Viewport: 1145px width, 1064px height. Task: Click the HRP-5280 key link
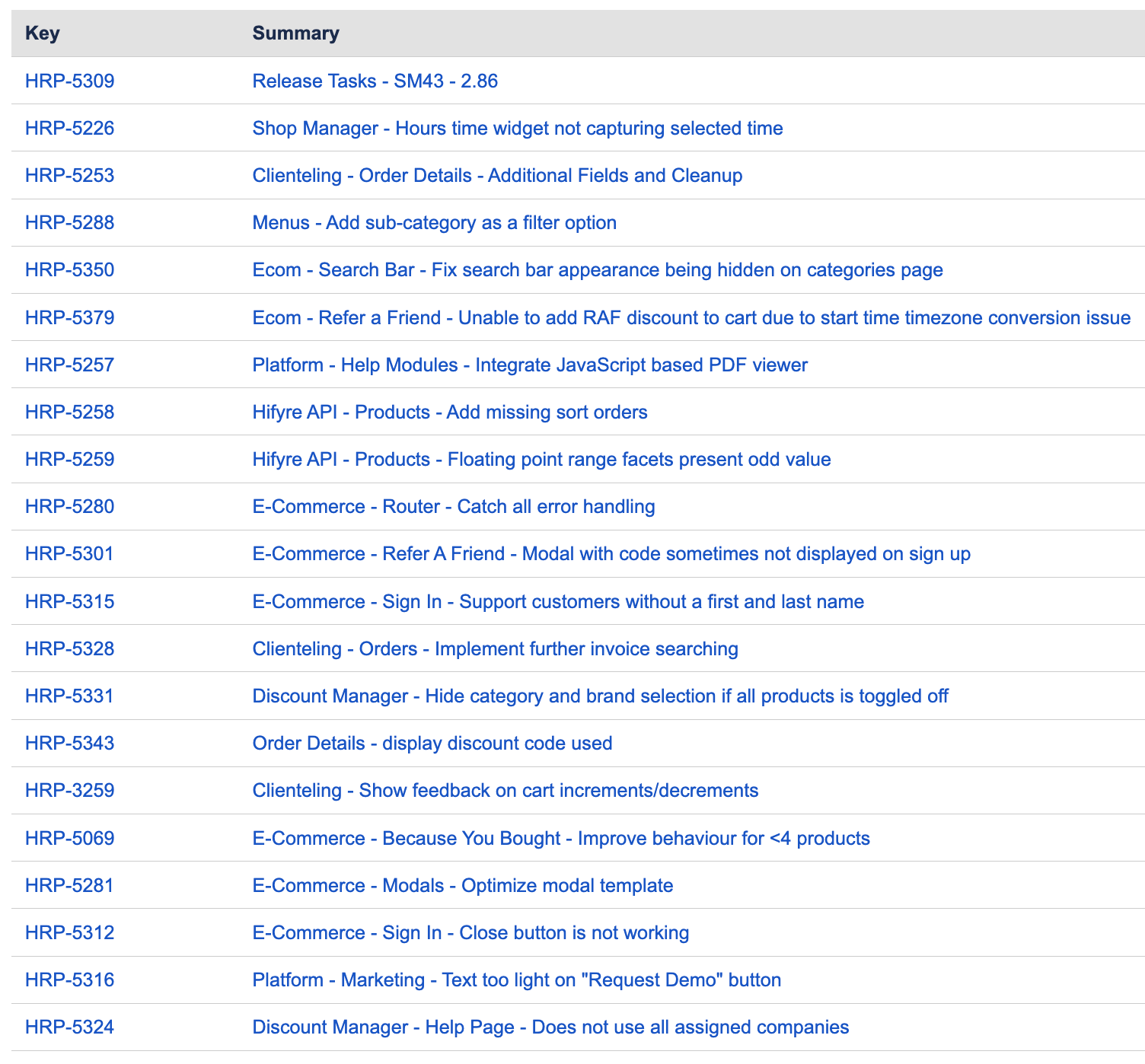69,506
